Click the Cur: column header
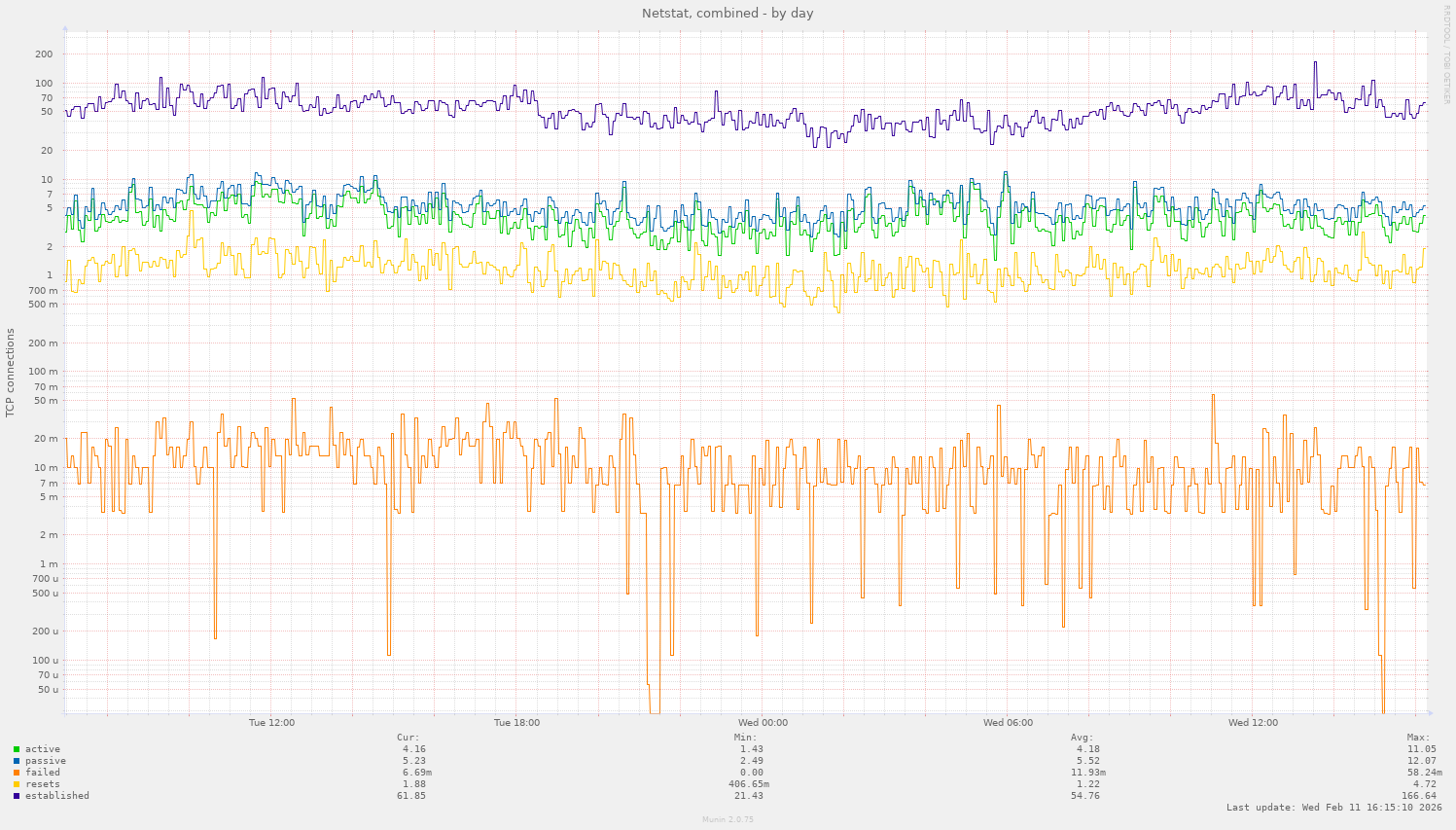 click(x=408, y=737)
